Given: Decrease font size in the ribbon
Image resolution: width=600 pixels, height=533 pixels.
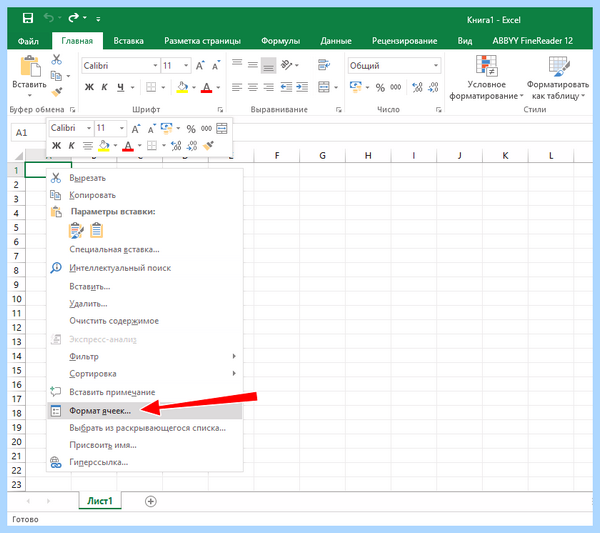Looking at the screenshot, I should click(x=216, y=65).
